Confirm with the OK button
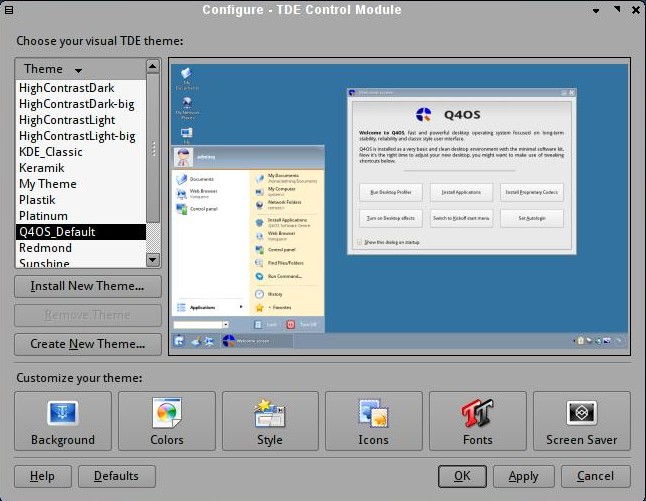Screen dimensions: 646x501 462,477
